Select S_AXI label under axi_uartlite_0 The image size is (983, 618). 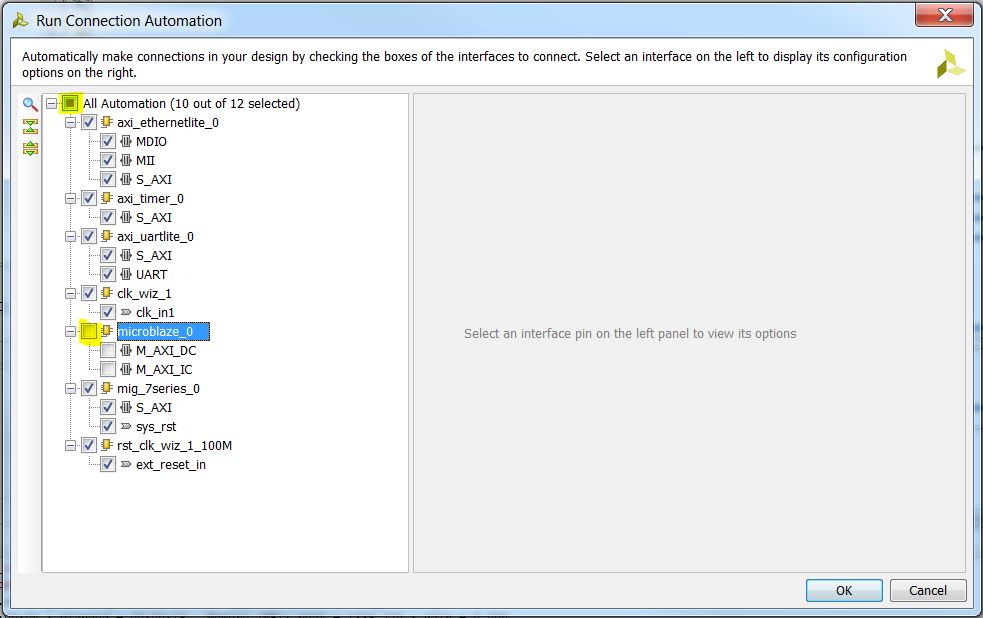[154, 256]
